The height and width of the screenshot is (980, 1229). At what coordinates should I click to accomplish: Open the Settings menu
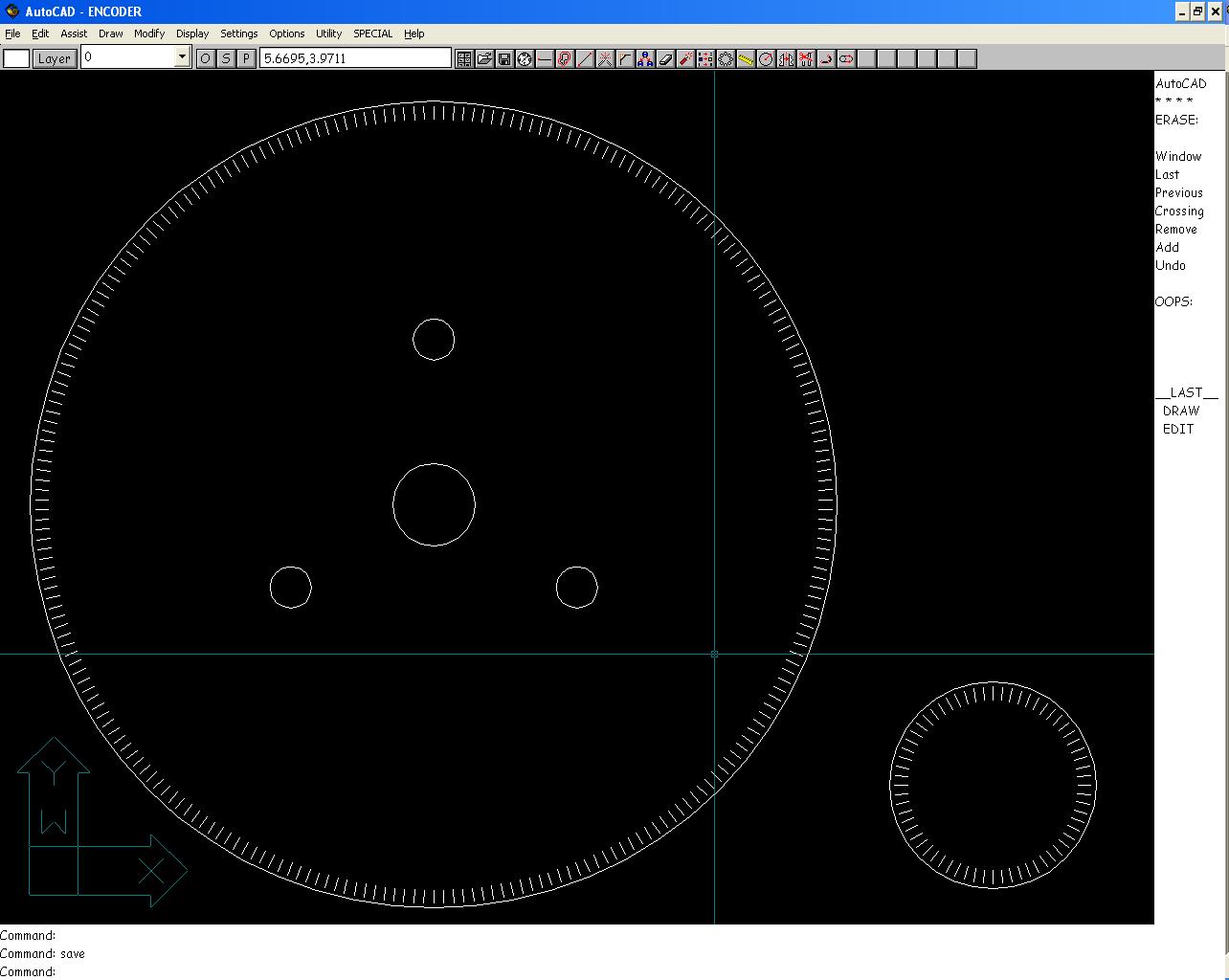tap(239, 33)
